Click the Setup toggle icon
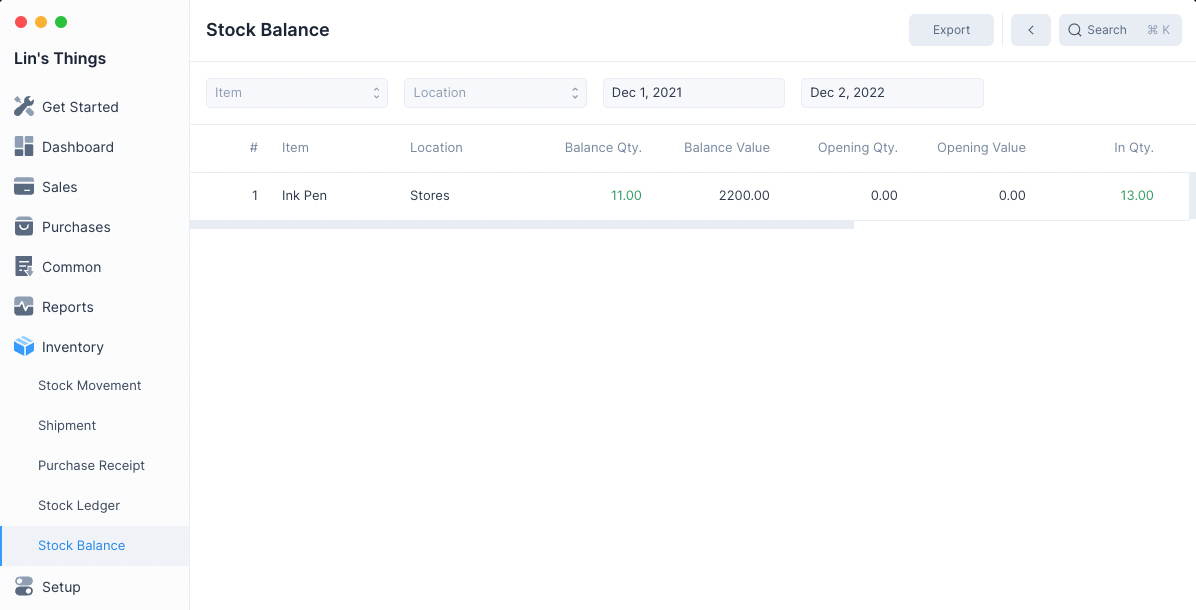Image resolution: width=1196 pixels, height=610 pixels. click(24, 587)
